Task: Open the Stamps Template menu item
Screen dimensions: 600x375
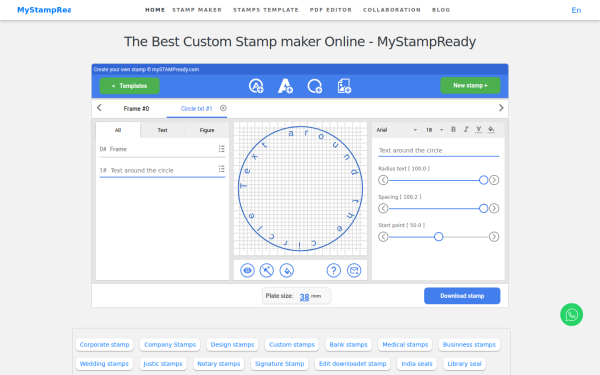Action: coord(266,10)
